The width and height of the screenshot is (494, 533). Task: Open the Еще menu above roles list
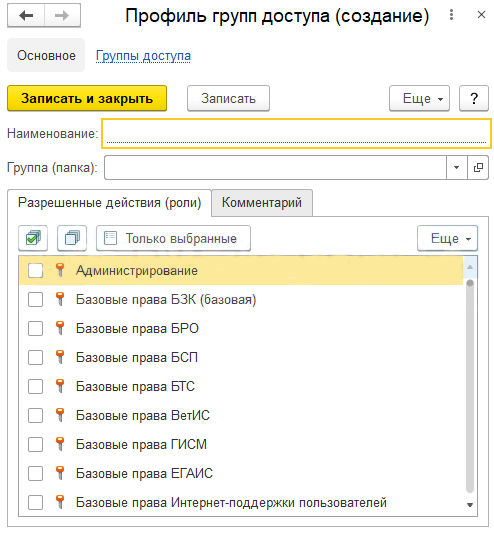(x=447, y=238)
